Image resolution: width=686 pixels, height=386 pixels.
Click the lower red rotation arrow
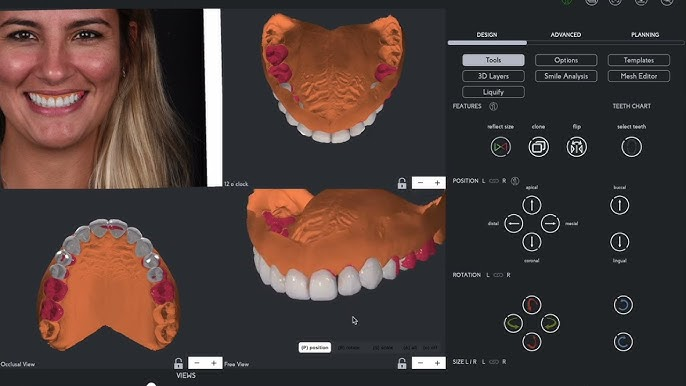click(x=532, y=342)
